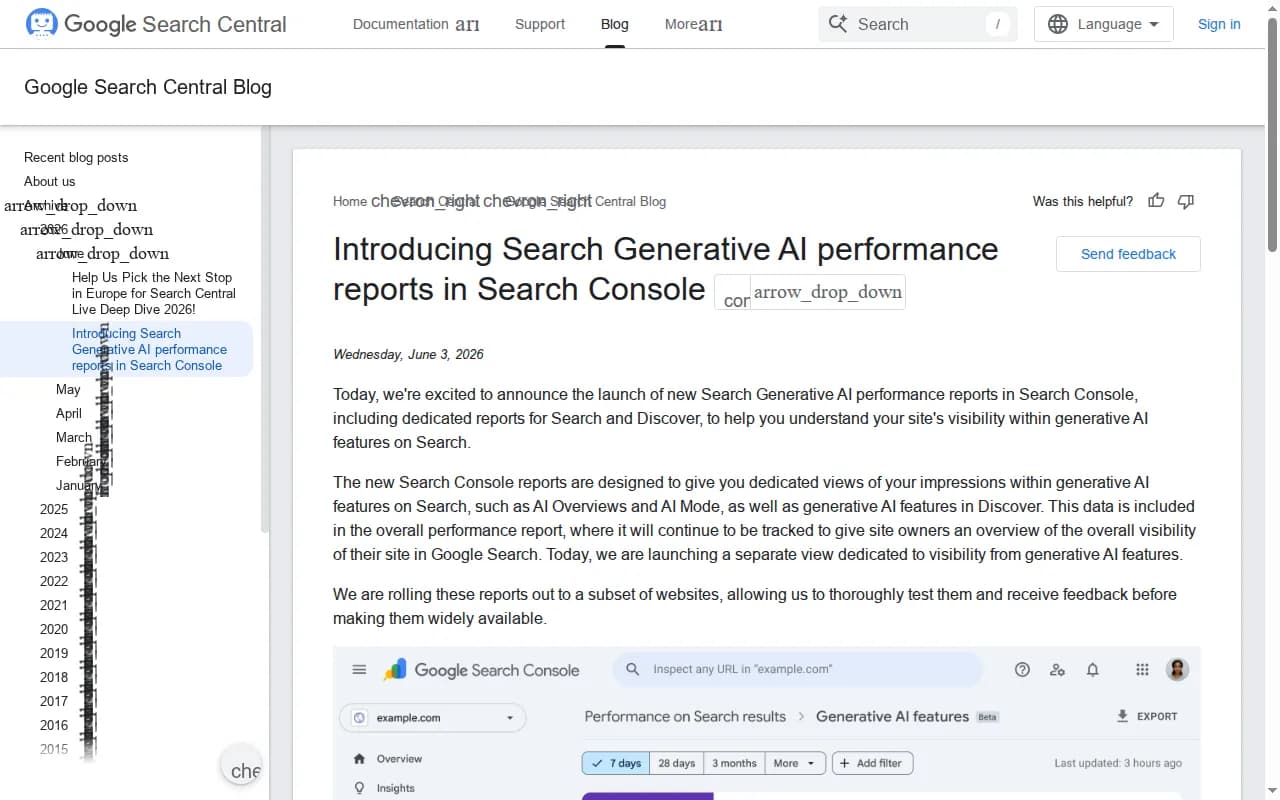Select the 3 months filter
1280x800 pixels.
(x=734, y=763)
